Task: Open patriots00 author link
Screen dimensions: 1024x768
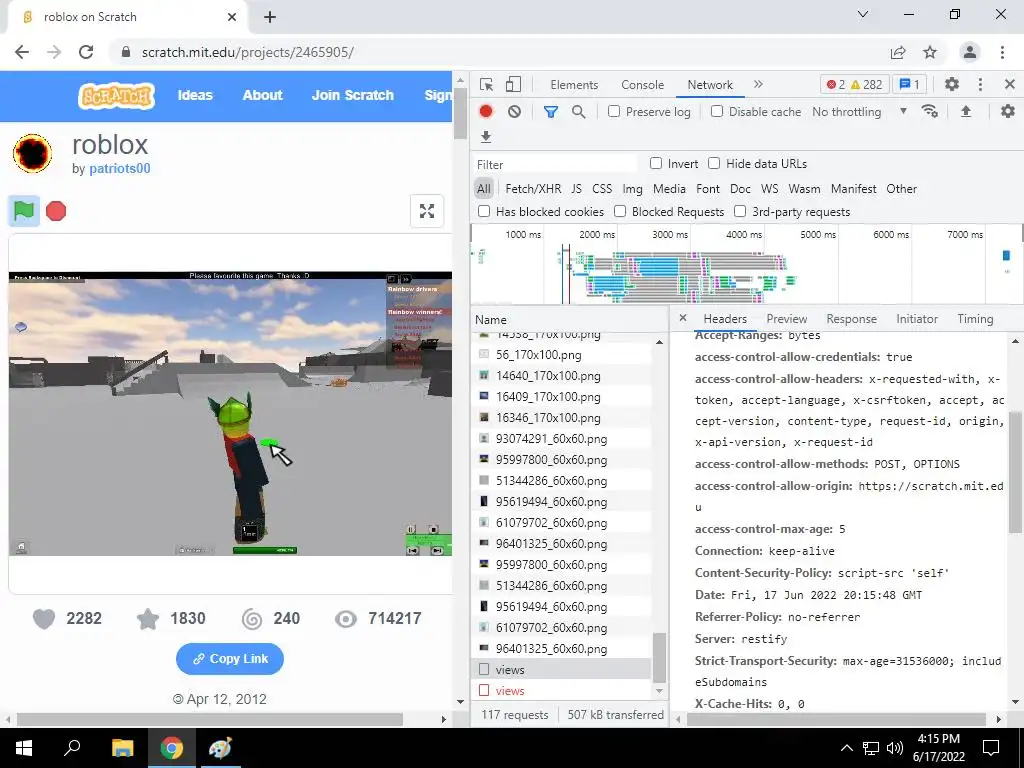Action: tap(120, 168)
